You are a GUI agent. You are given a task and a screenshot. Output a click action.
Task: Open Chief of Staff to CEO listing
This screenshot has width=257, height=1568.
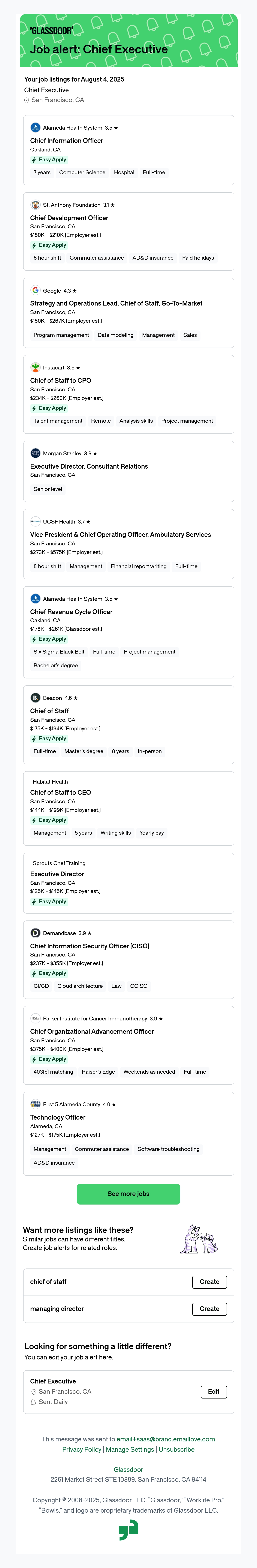[61, 792]
